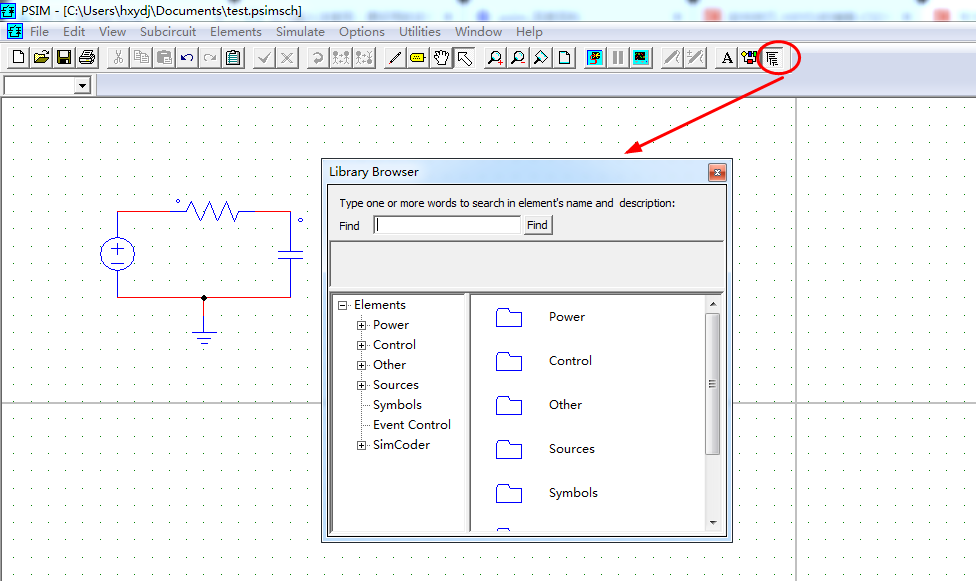976x581 pixels.
Task: Pause the simulation
Action: pyautogui.click(x=618, y=58)
